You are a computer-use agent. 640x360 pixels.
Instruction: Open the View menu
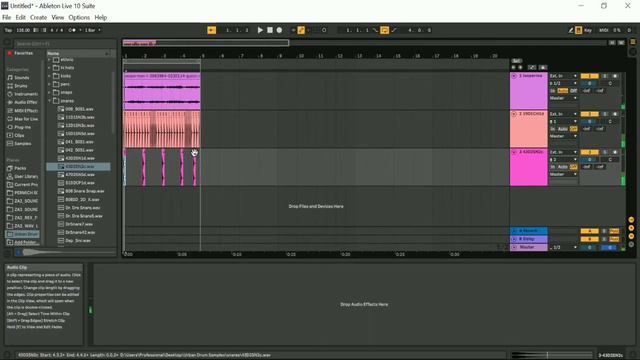pos(58,18)
